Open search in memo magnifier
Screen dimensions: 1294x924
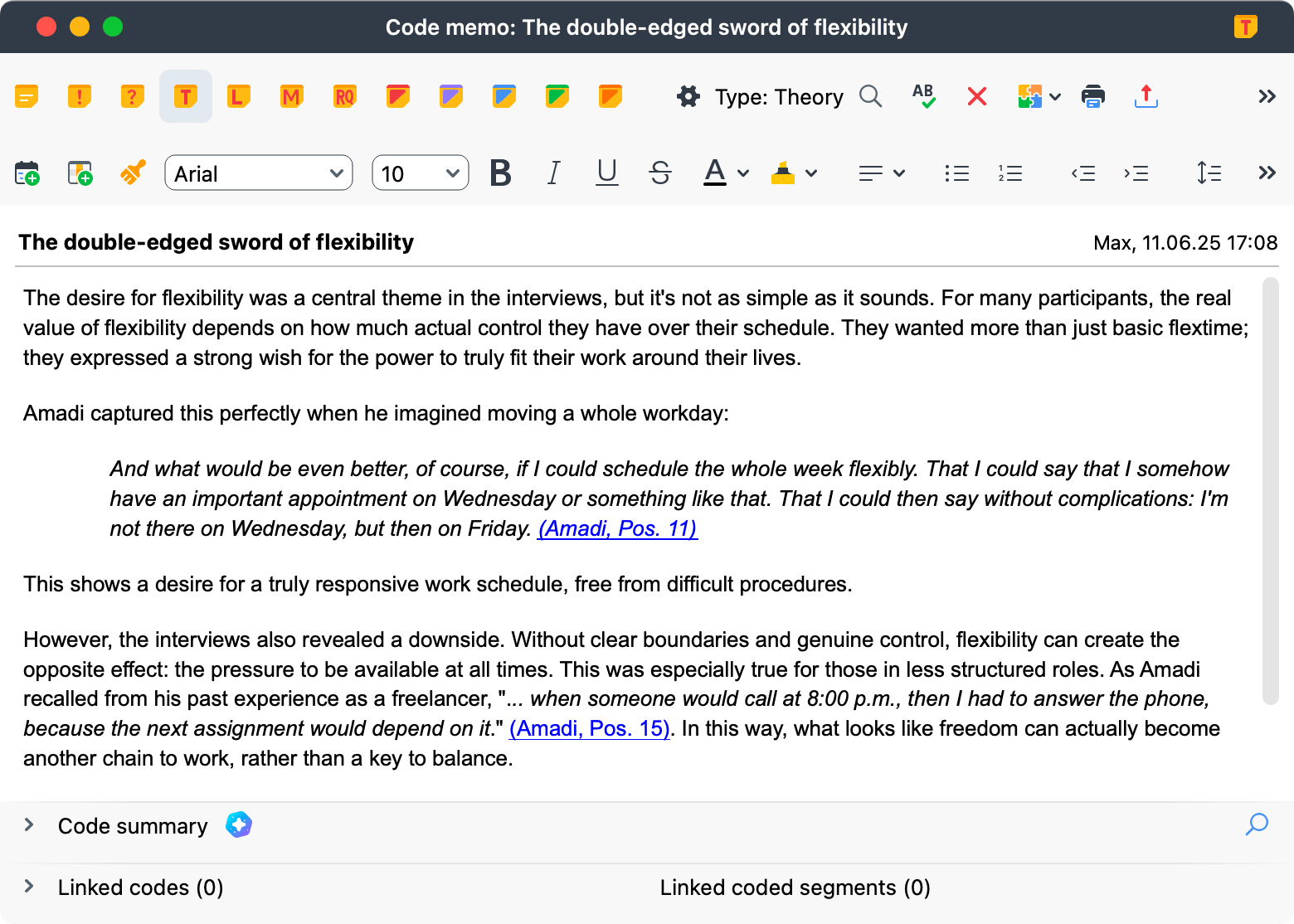pos(871,97)
